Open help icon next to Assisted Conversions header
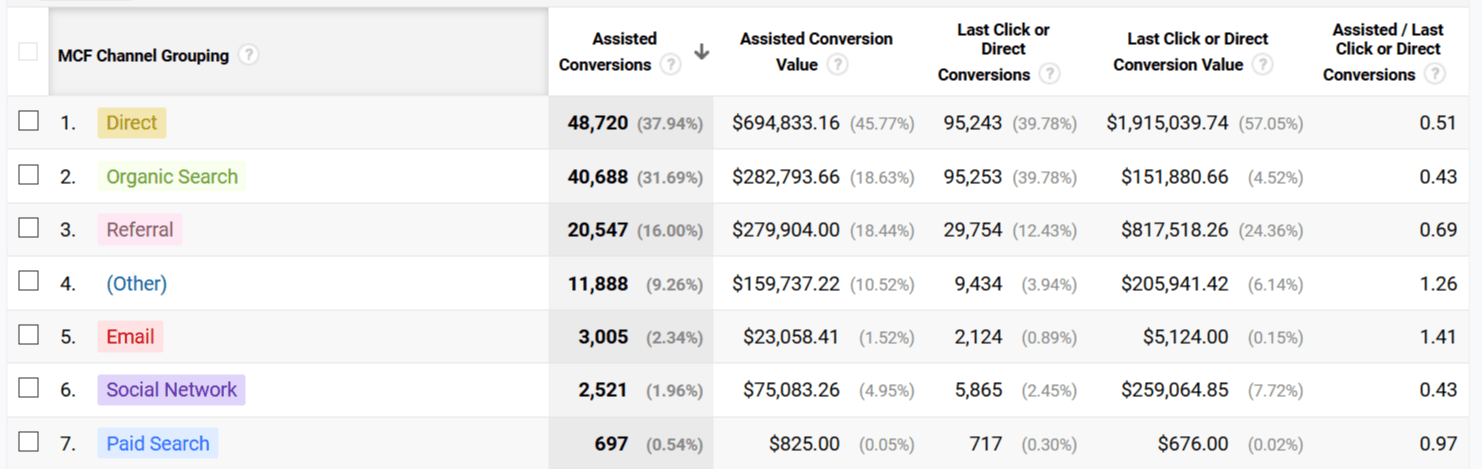1483x469 pixels. coord(671,64)
